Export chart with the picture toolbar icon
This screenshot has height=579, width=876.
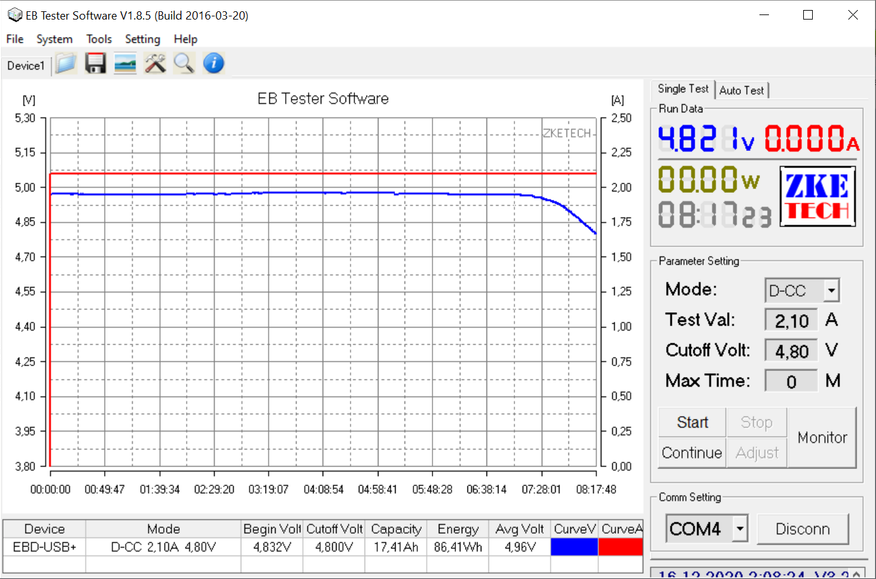[x=125, y=64]
